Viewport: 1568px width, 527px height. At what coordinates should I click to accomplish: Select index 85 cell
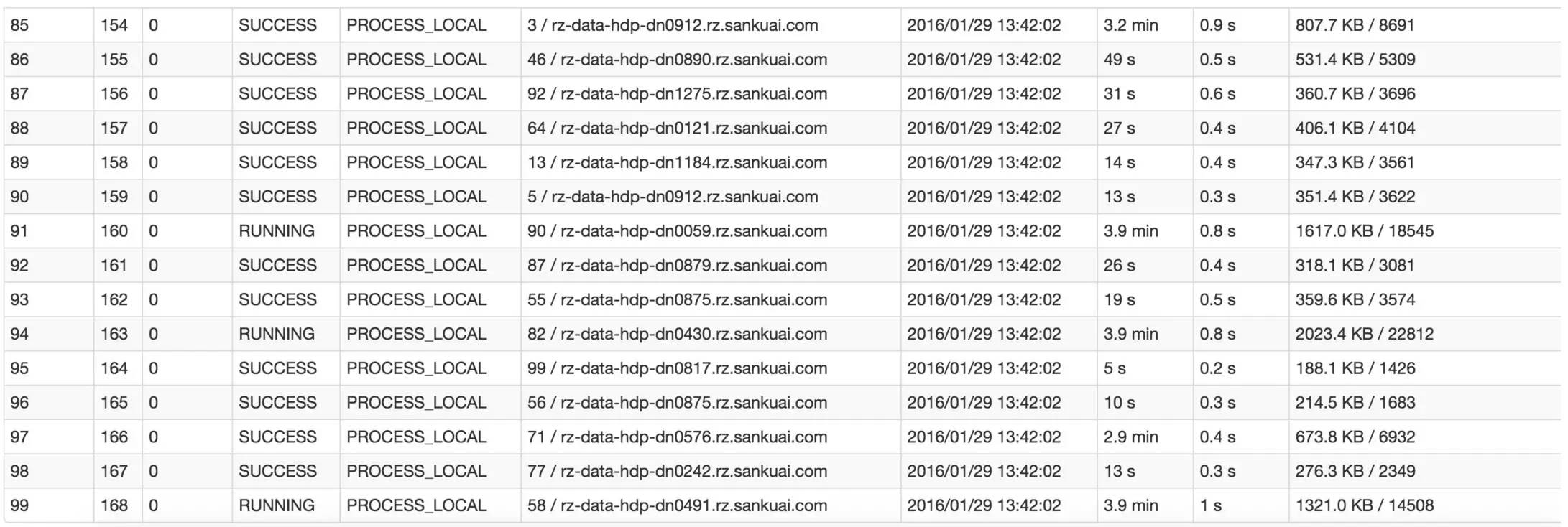49,25
